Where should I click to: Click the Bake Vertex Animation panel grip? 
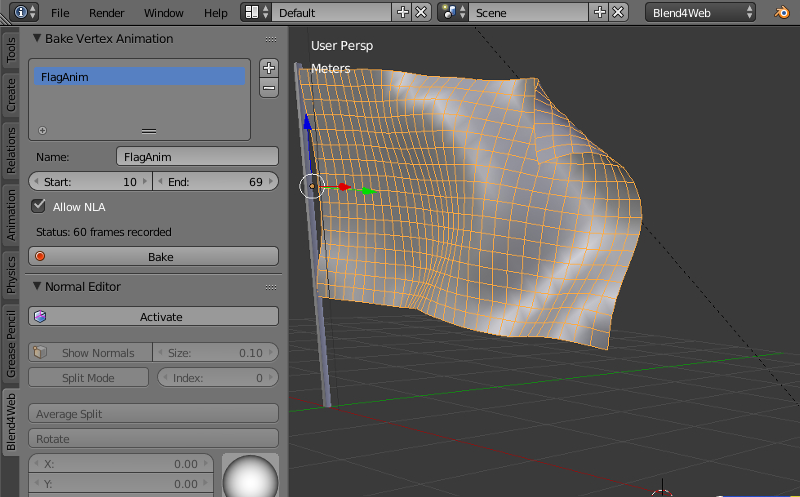click(271, 39)
